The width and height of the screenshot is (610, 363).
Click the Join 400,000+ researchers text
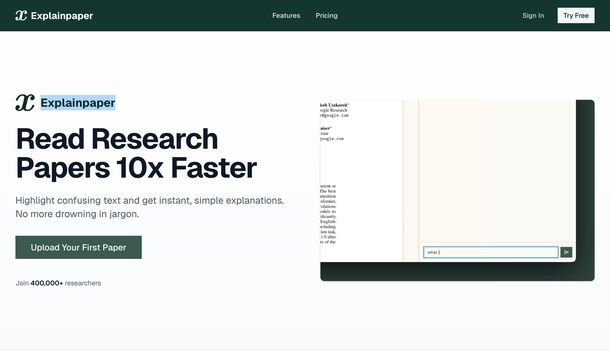tap(58, 283)
